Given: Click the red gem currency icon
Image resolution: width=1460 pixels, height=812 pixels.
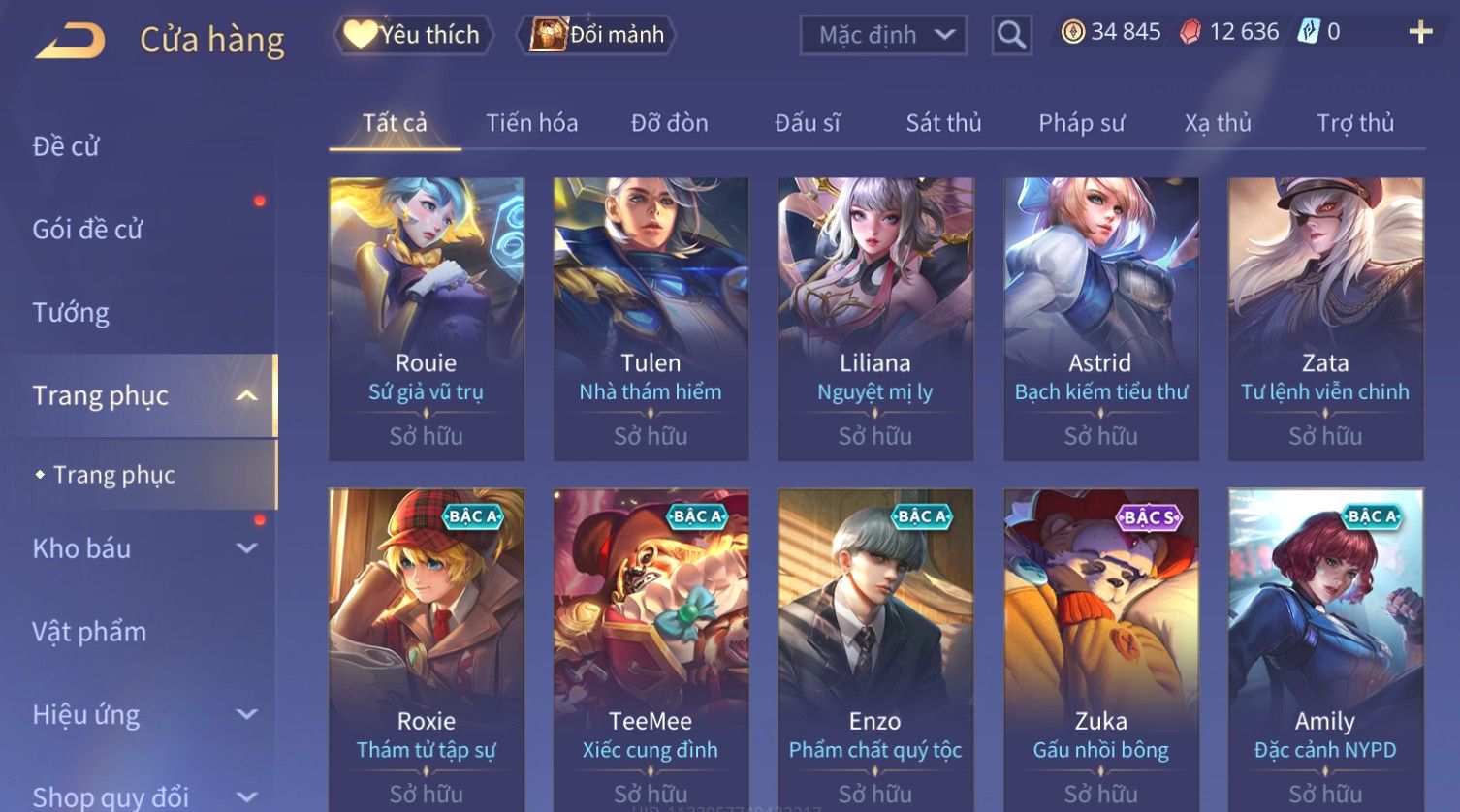Looking at the screenshot, I should point(1190,32).
